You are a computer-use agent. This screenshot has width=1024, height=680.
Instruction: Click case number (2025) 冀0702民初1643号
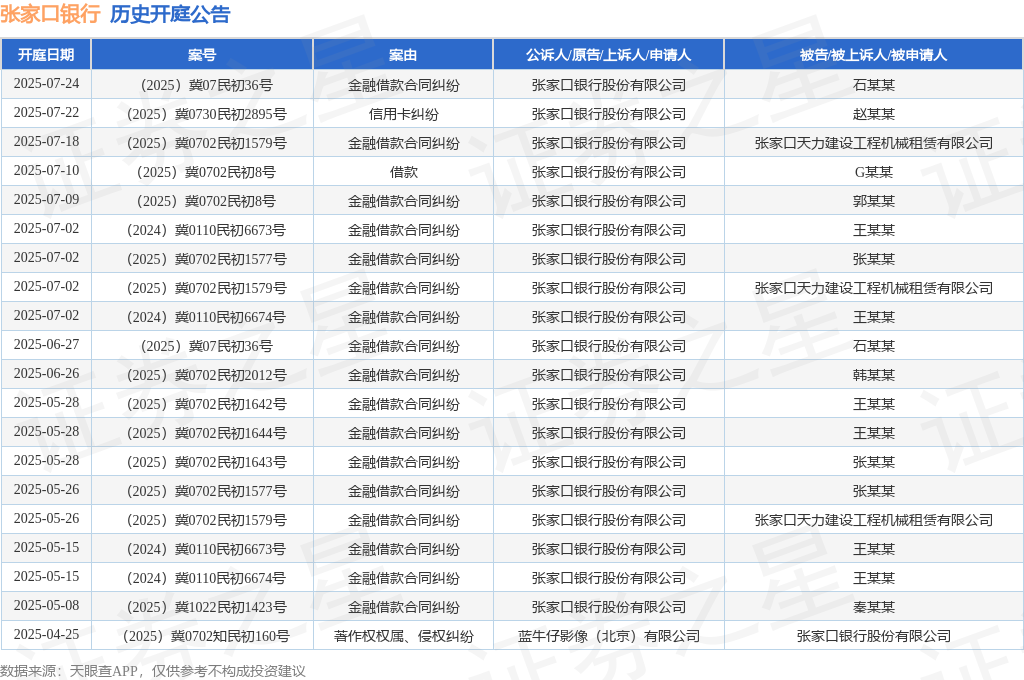coord(206,462)
